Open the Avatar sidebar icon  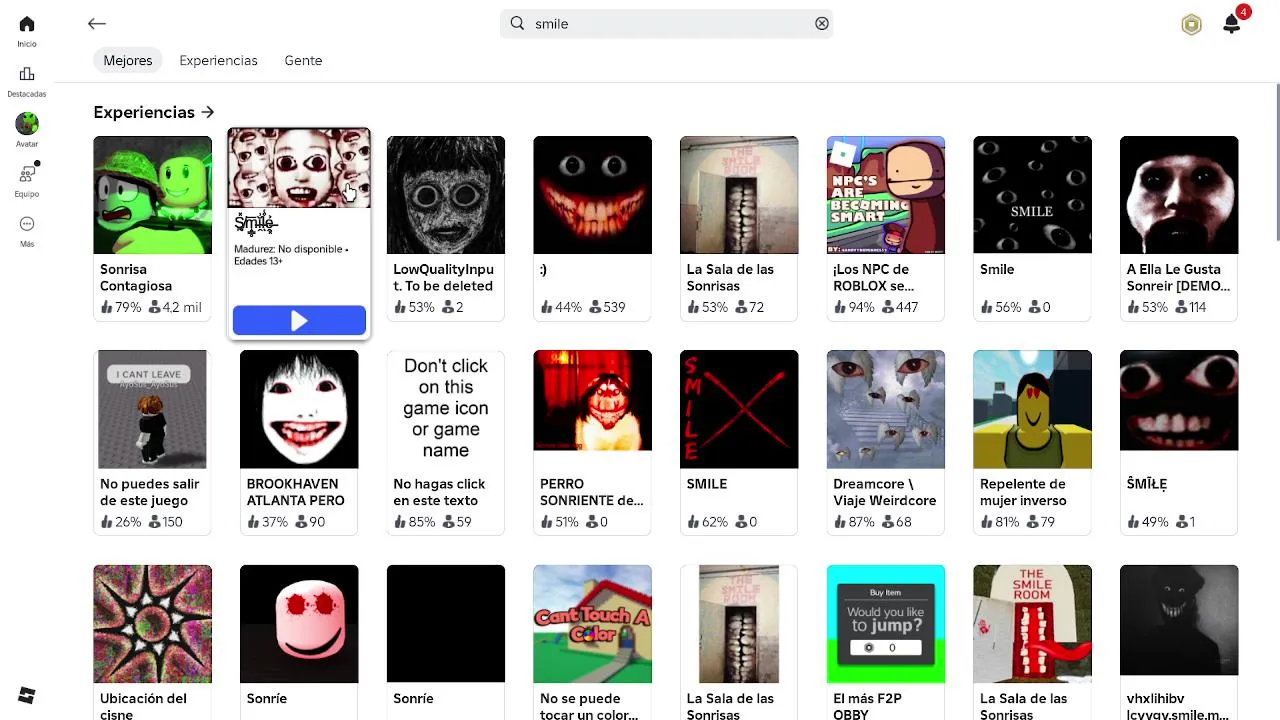coord(27,124)
